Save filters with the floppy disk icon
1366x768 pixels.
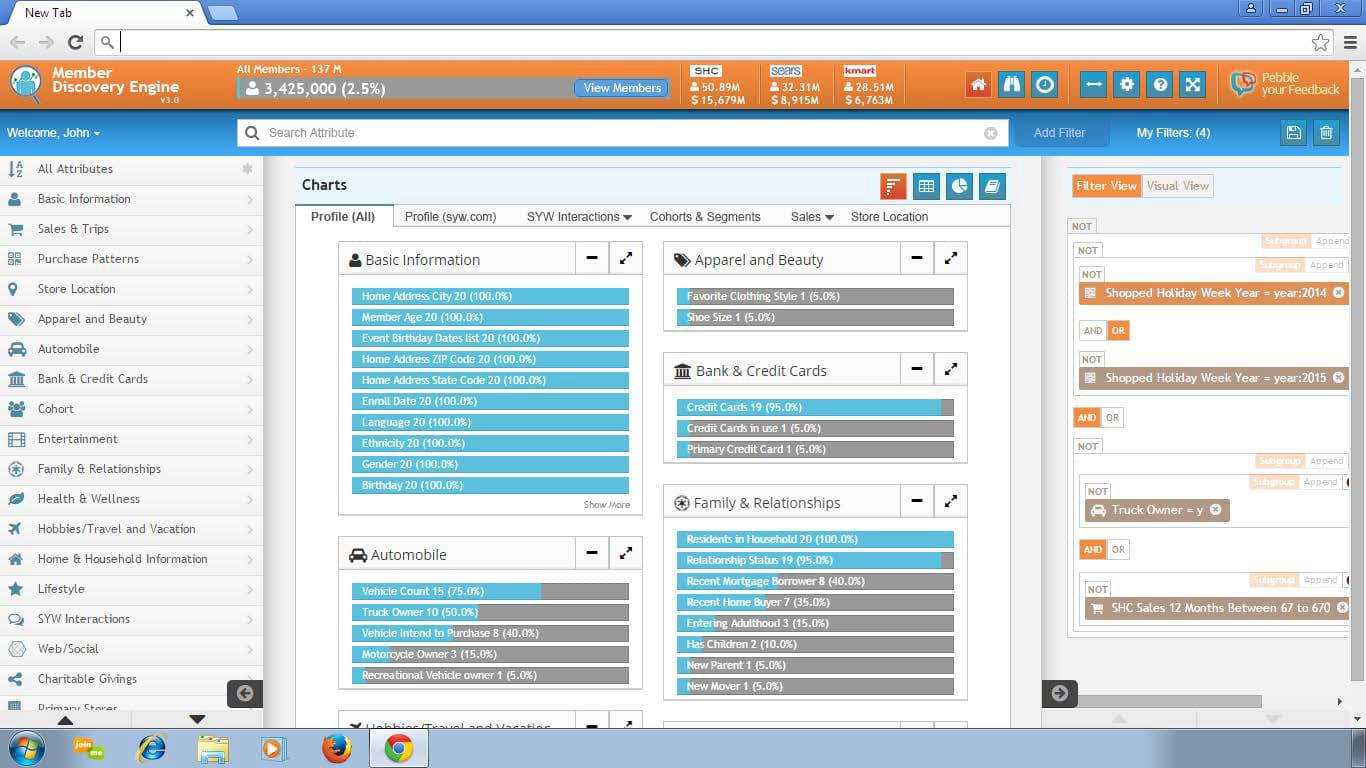point(1294,133)
